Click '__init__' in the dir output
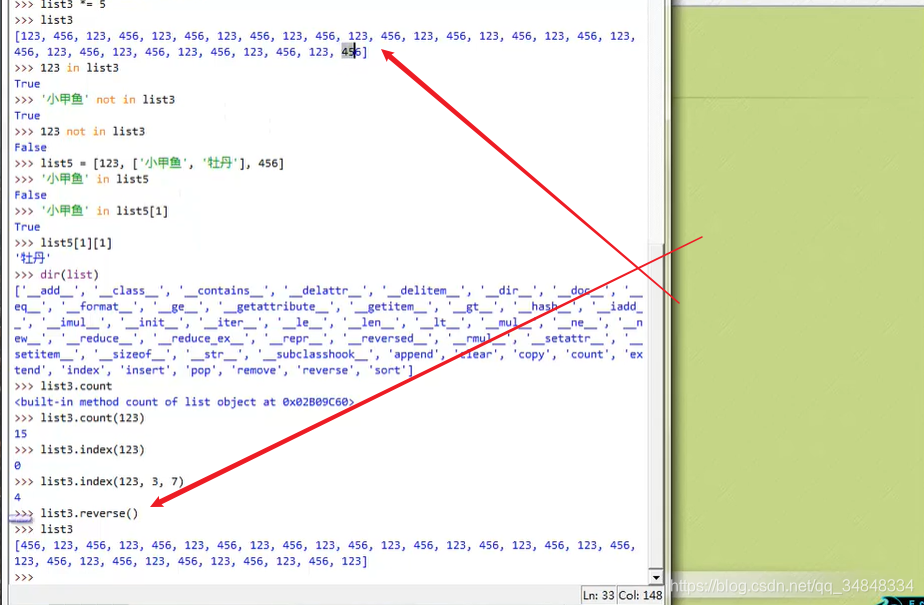 (x=156, y=322)
